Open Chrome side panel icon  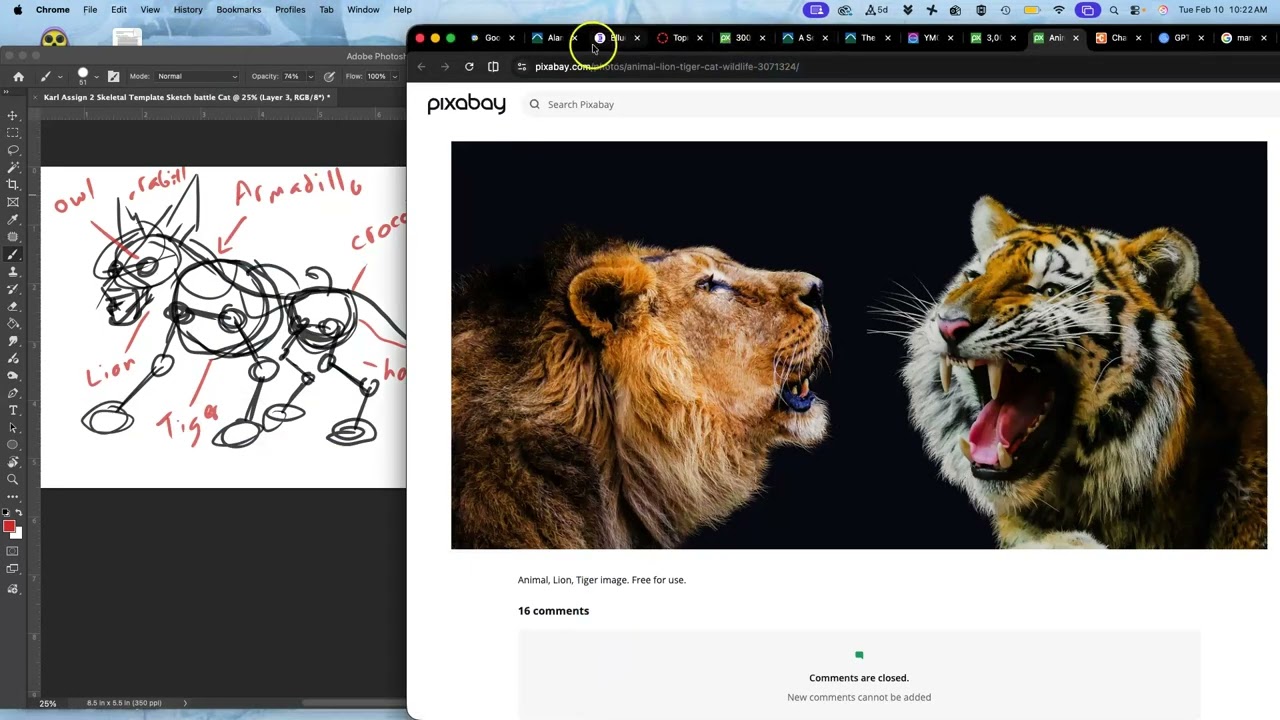[x=493, y=66]
